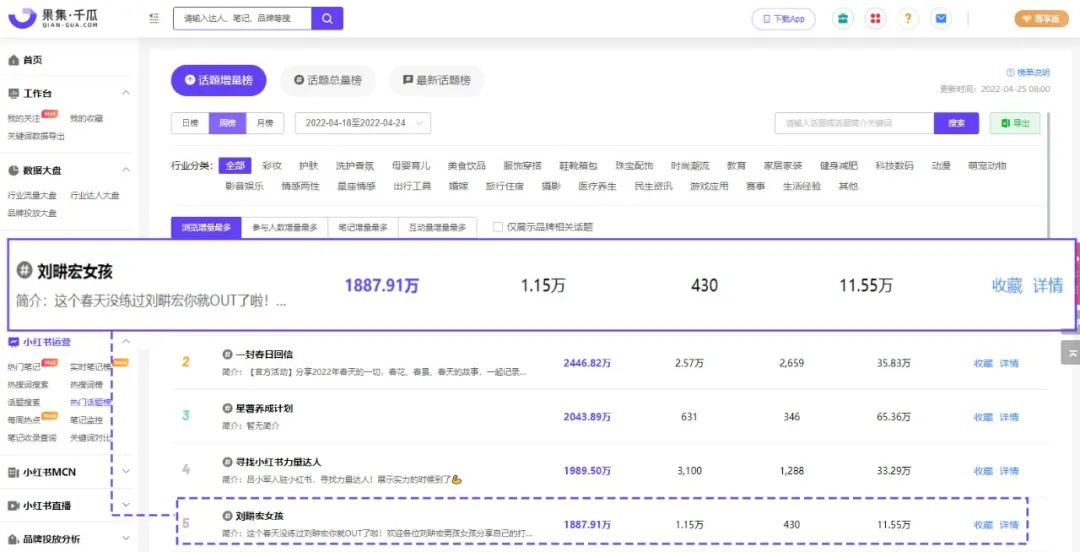Collapse the 工作台 section chevron

[x=126, y=93]
